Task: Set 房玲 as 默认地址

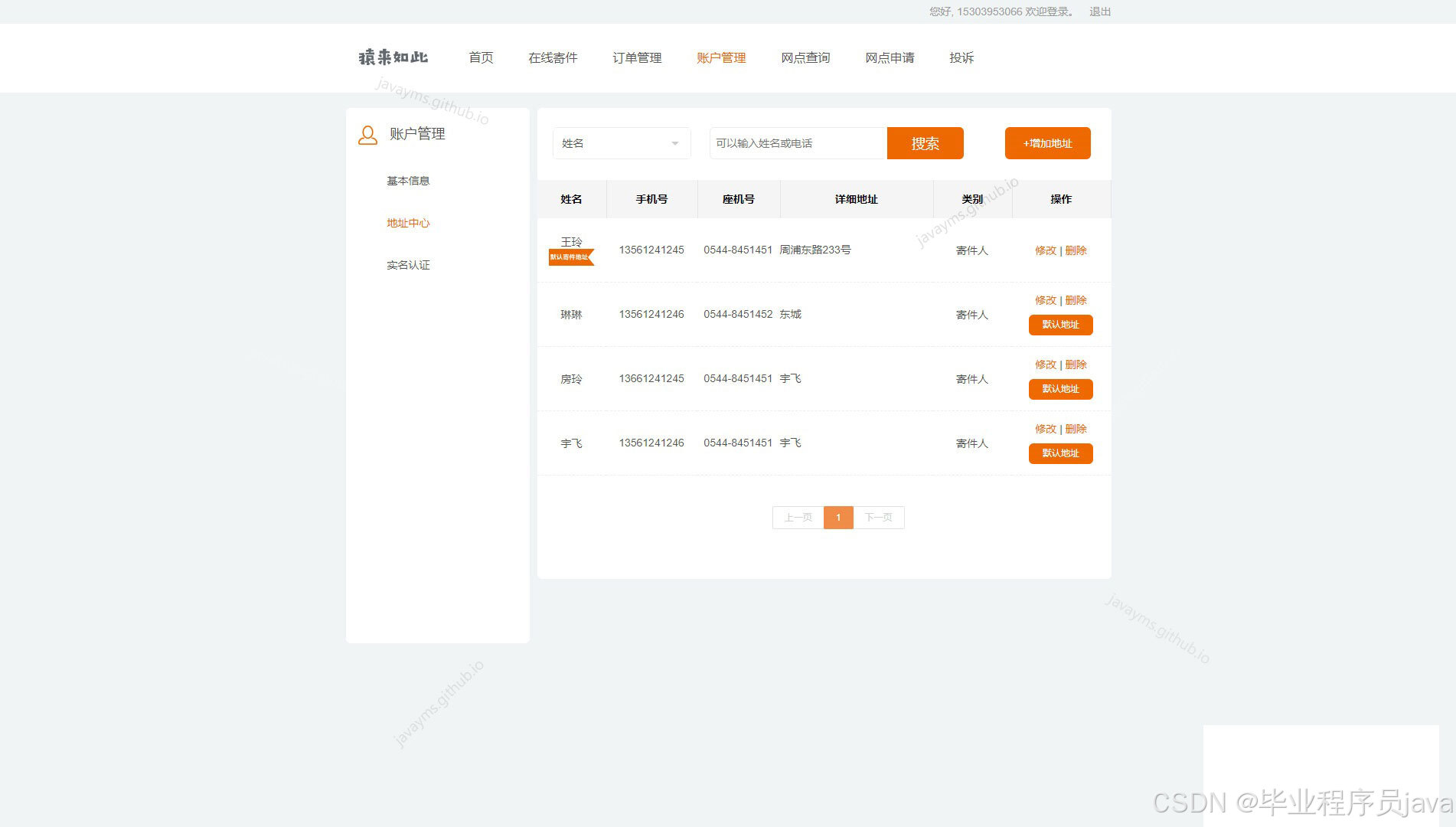Action: click(1060, 389)
